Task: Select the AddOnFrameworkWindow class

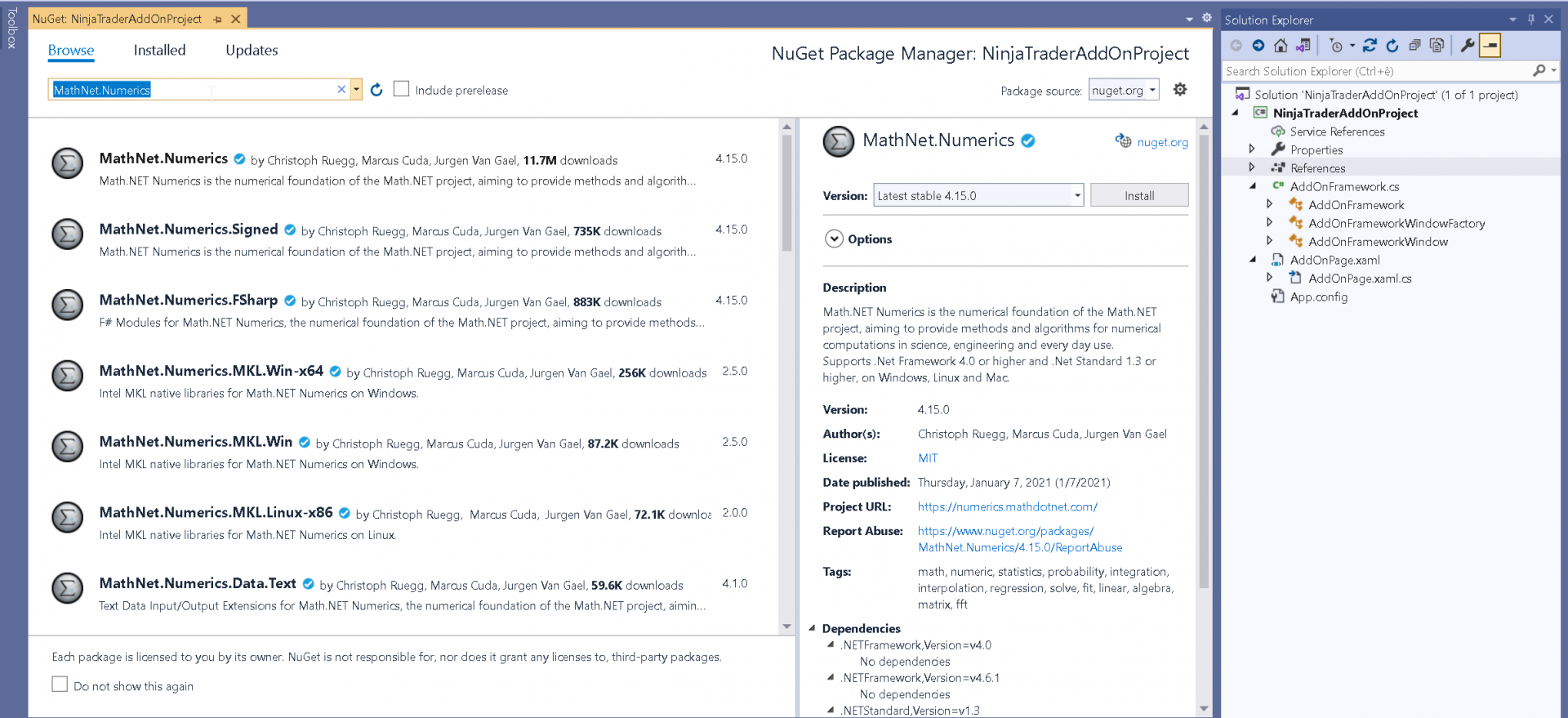Action: pos(1378,242)
